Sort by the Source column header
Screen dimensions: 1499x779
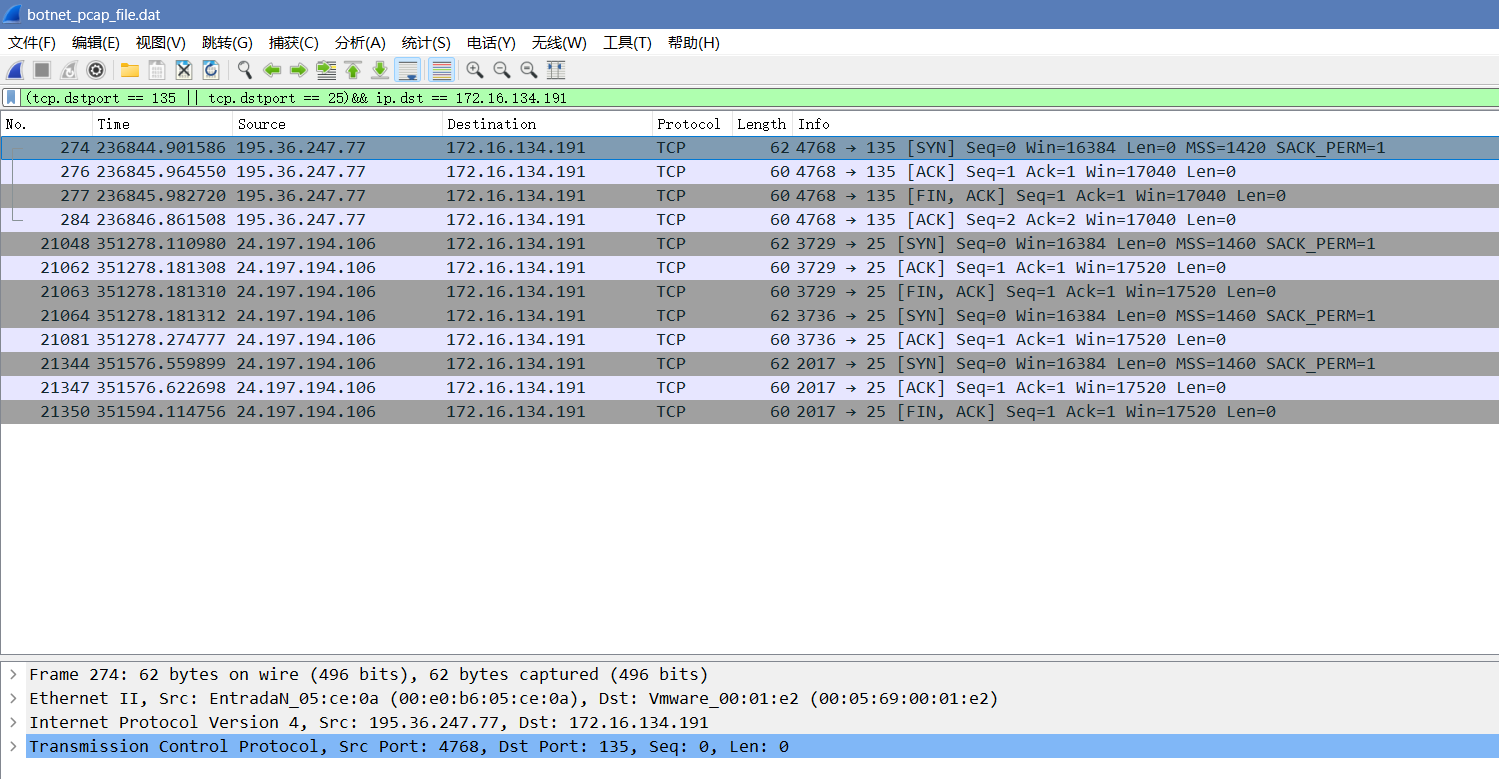[x=338, y=124]
